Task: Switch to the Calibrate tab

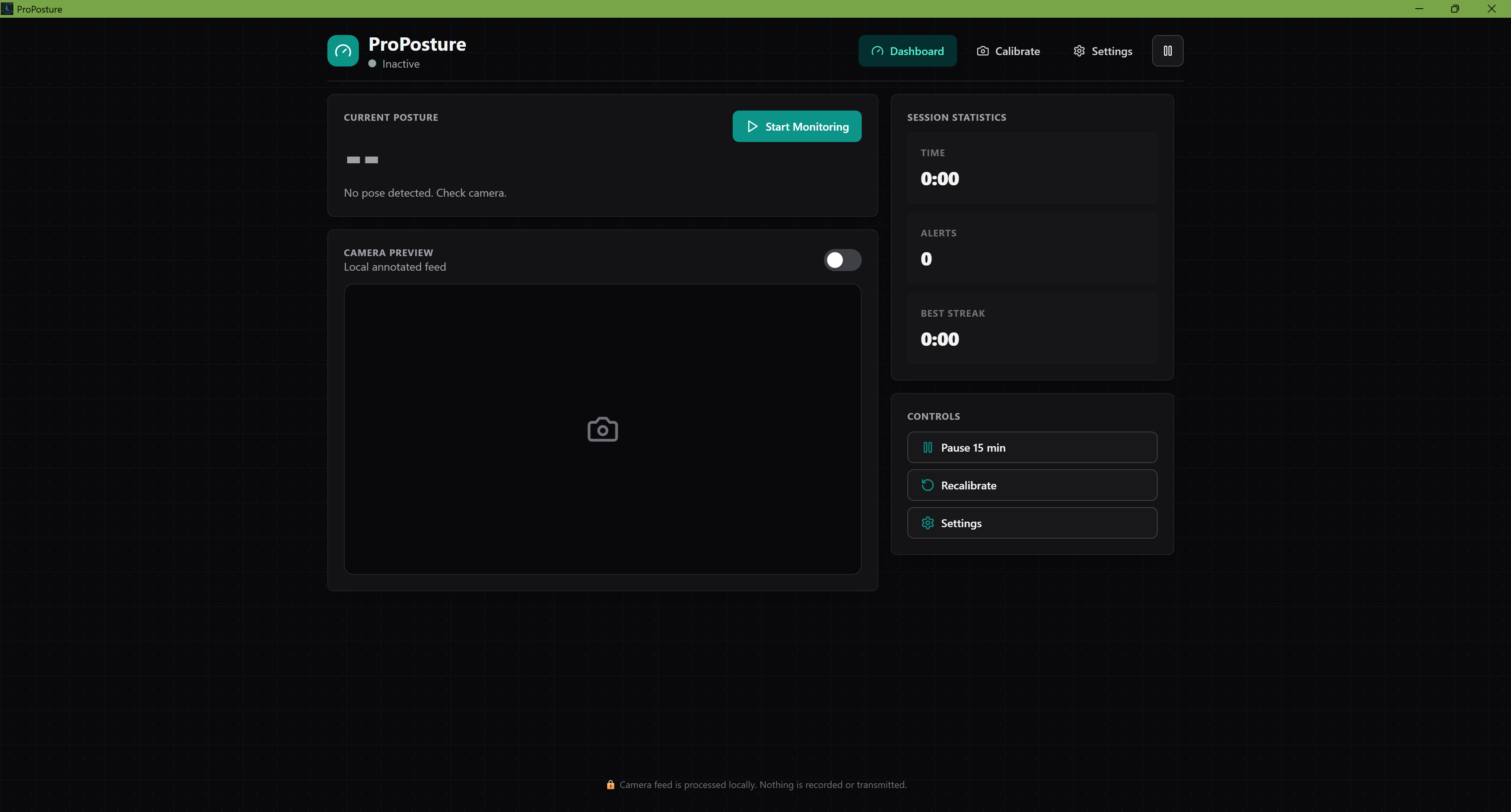Action: click(x=1008, y=51)
